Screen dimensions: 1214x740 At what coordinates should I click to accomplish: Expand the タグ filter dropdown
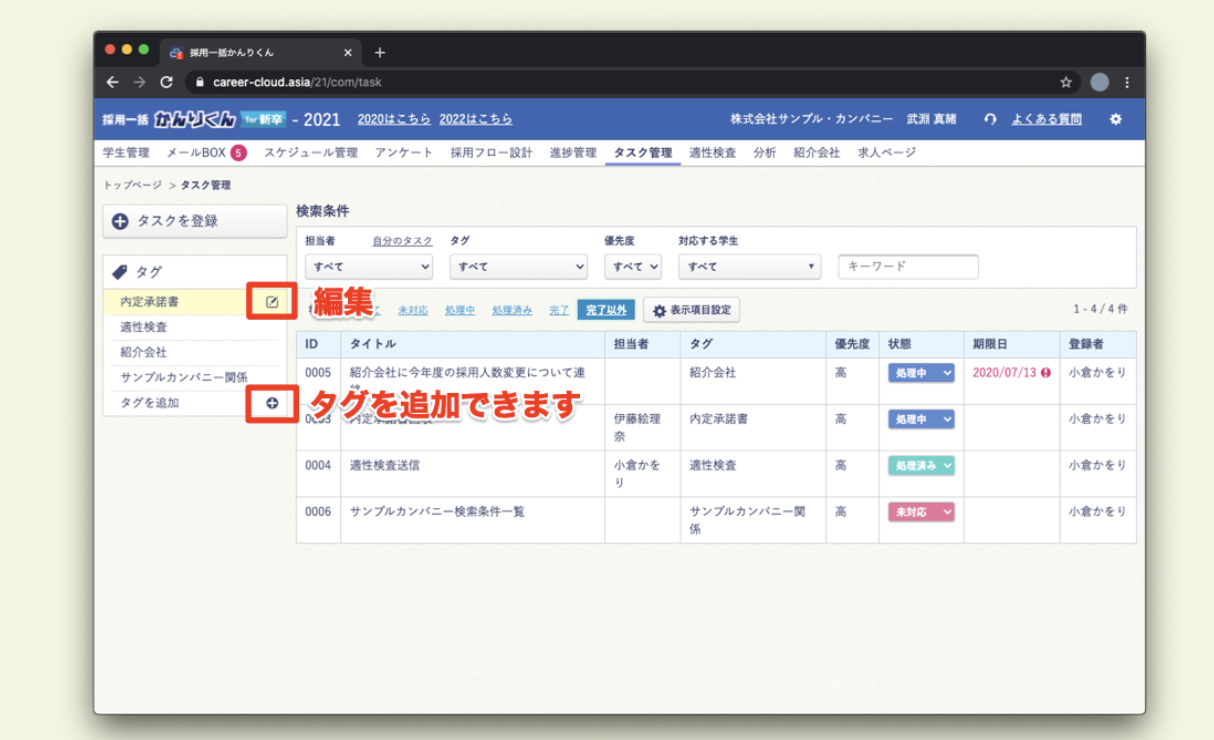coord(518,267)
